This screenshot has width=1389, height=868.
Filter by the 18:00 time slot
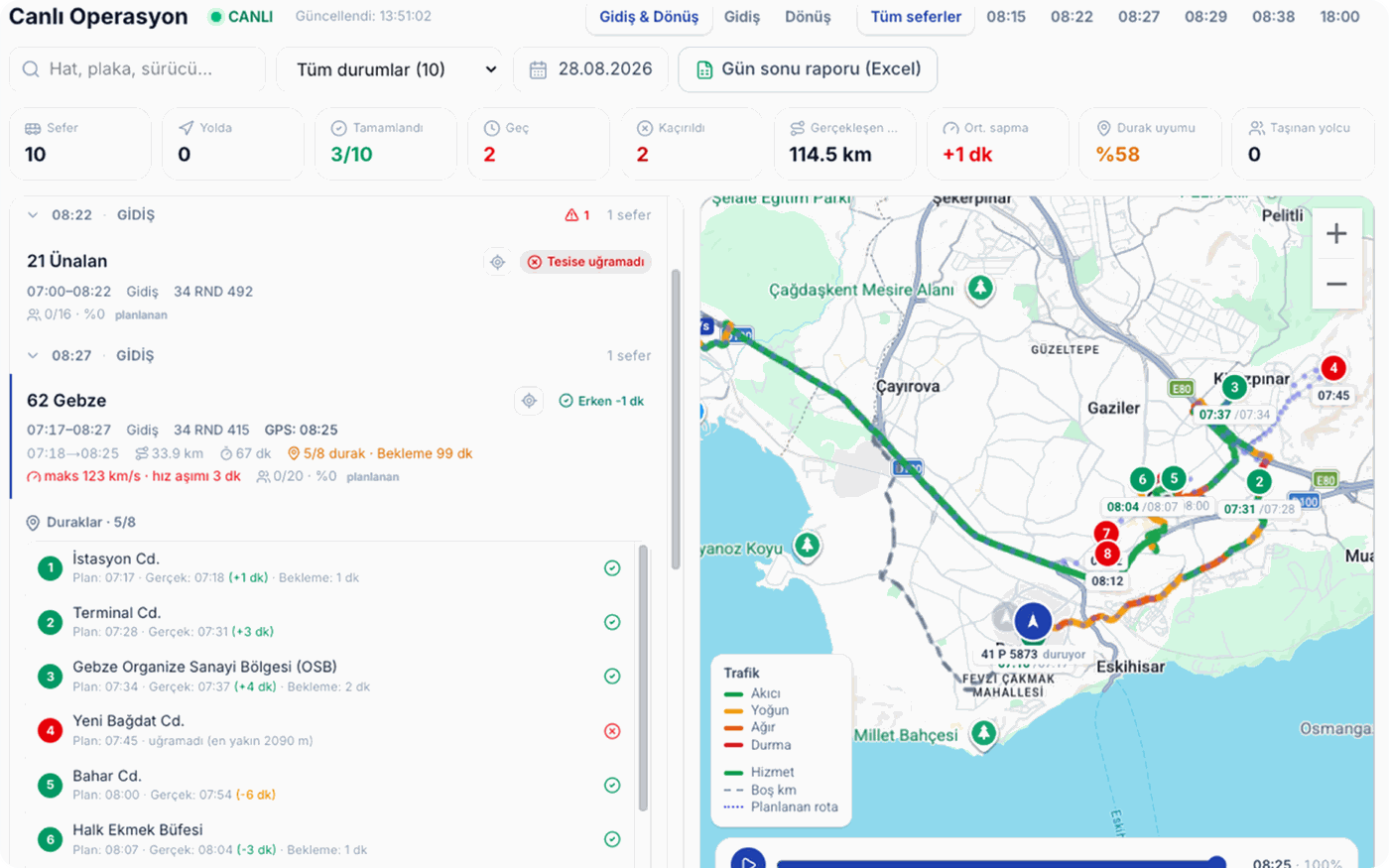1339,17
